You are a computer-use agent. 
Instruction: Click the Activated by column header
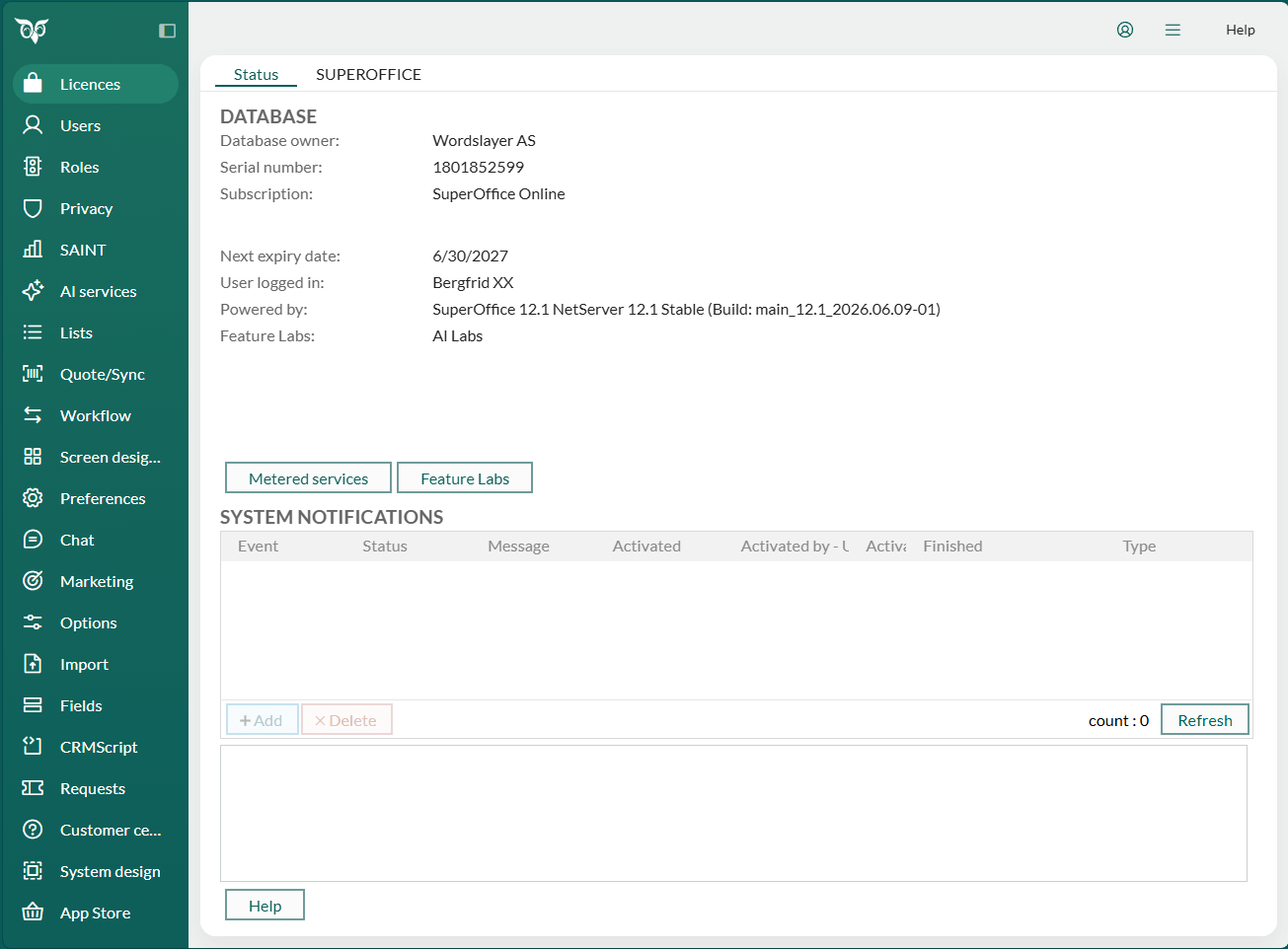(x=795, y=547)
